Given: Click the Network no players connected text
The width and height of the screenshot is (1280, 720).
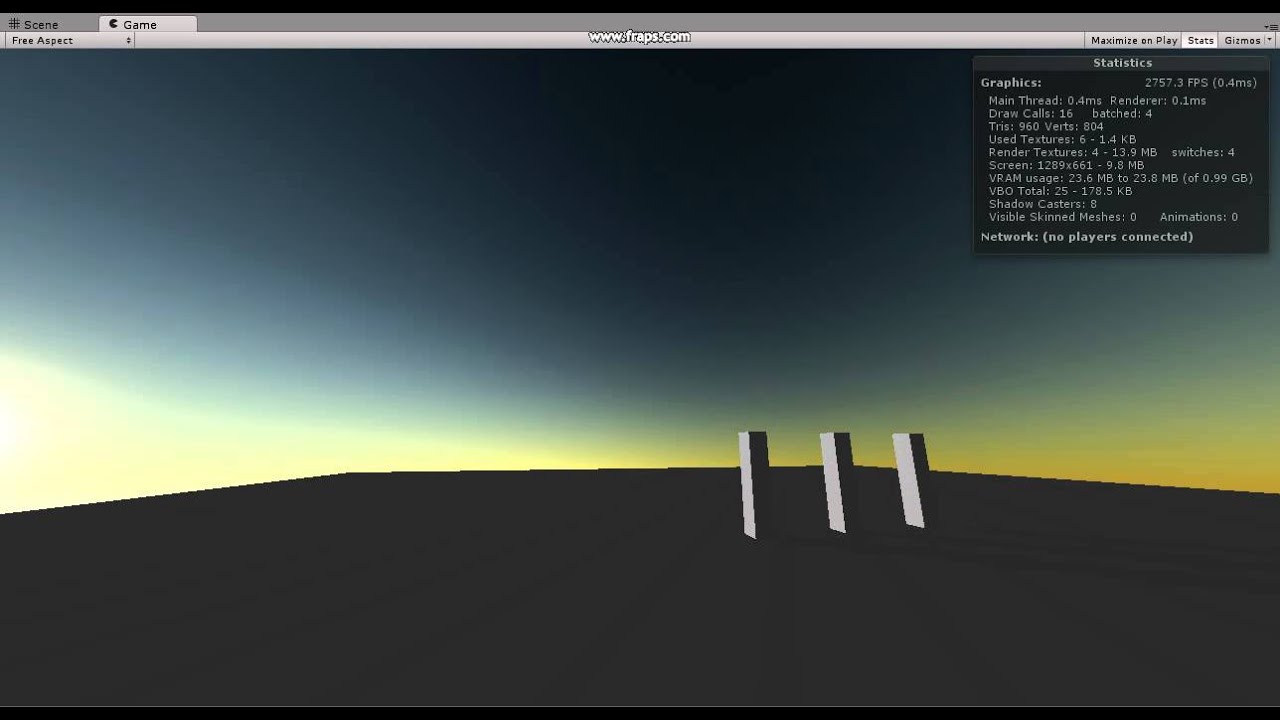Looking at the screenshot, I should point(1087,237).
